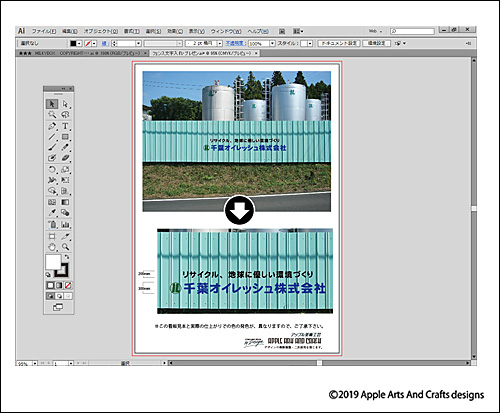The height and width of the screenshot is (413, 500).
Task: Click the Change Screen Mode icon
Action: click(58, 307)
